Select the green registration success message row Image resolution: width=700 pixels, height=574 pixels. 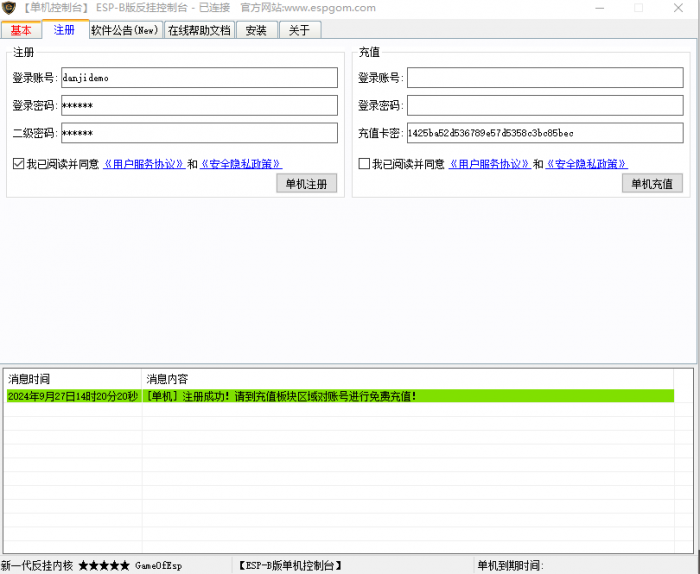click(340, 396)
